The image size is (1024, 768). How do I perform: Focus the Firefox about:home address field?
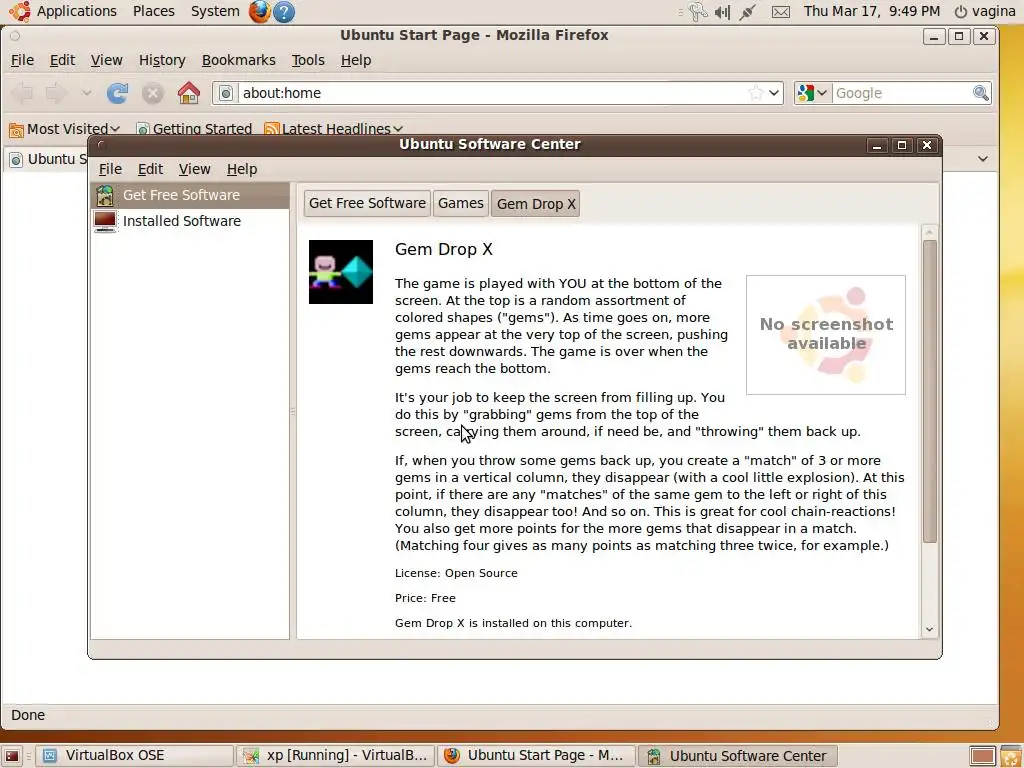pos(492,93)
